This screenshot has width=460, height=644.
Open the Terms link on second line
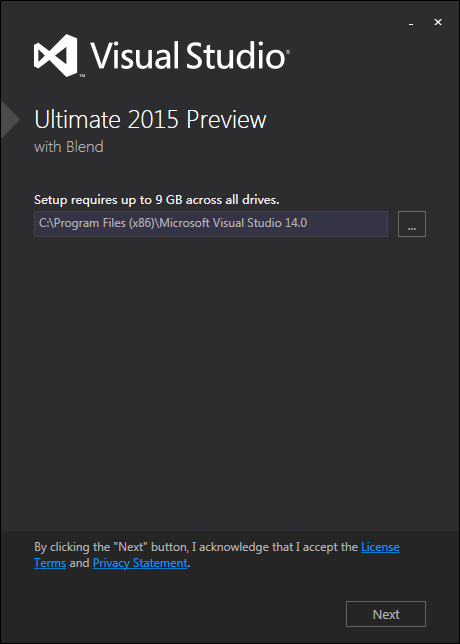(x=50, y=563)
